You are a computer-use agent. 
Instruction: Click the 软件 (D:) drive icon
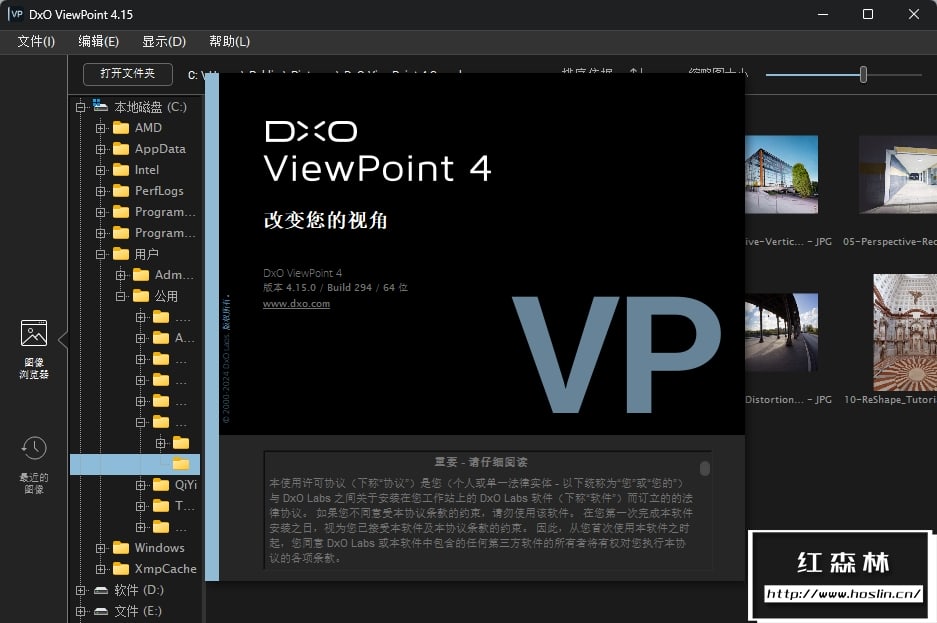pyautogui.click(x=101, y=590)
